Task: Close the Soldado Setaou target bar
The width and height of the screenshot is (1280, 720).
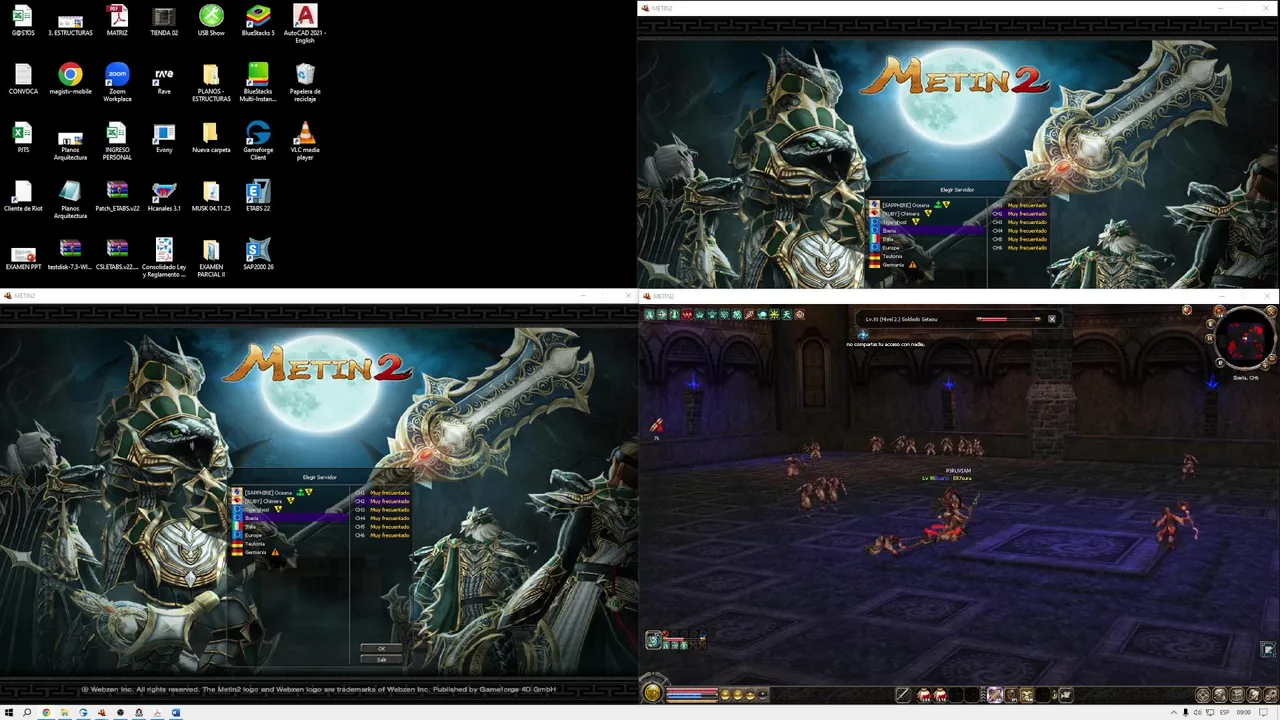Action: pos(1051,319)
